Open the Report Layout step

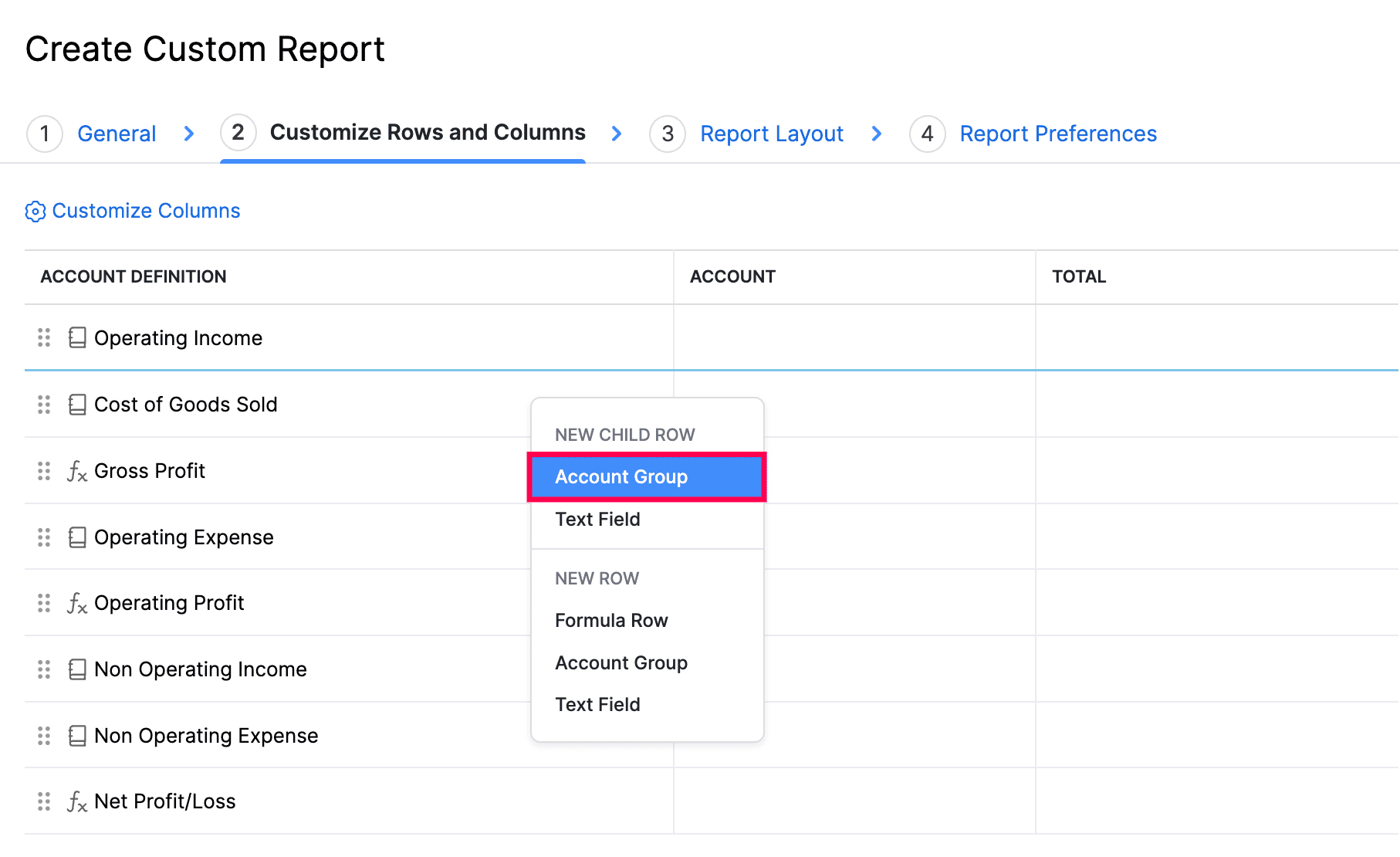[771, 133]
